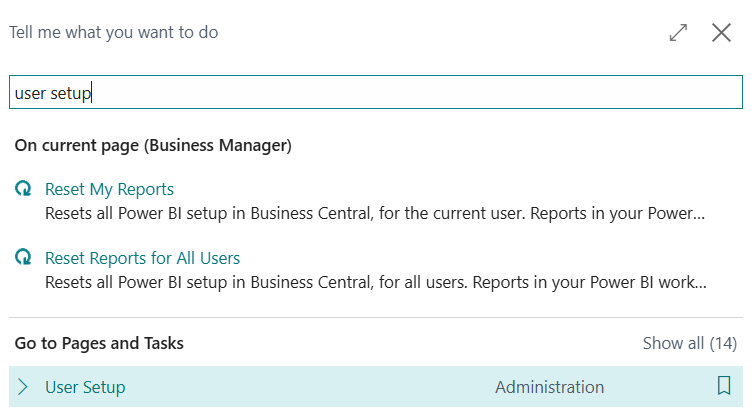Click the 'Go to Pages and Tasks' heading
The width and height of the screenshot is (754, 420).
coord(99,343)
